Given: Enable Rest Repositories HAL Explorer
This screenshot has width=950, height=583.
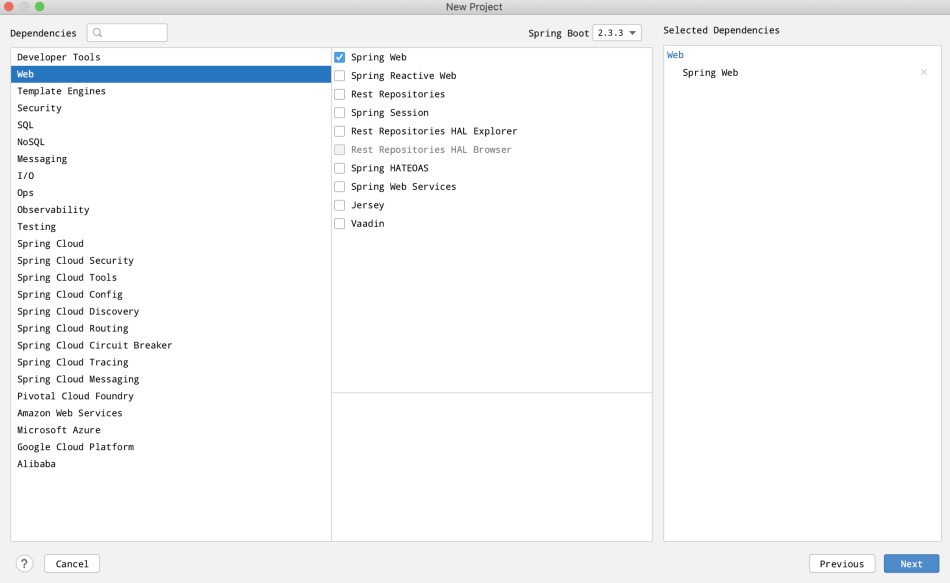Looking at the screenshot, I should click(340, 131).
